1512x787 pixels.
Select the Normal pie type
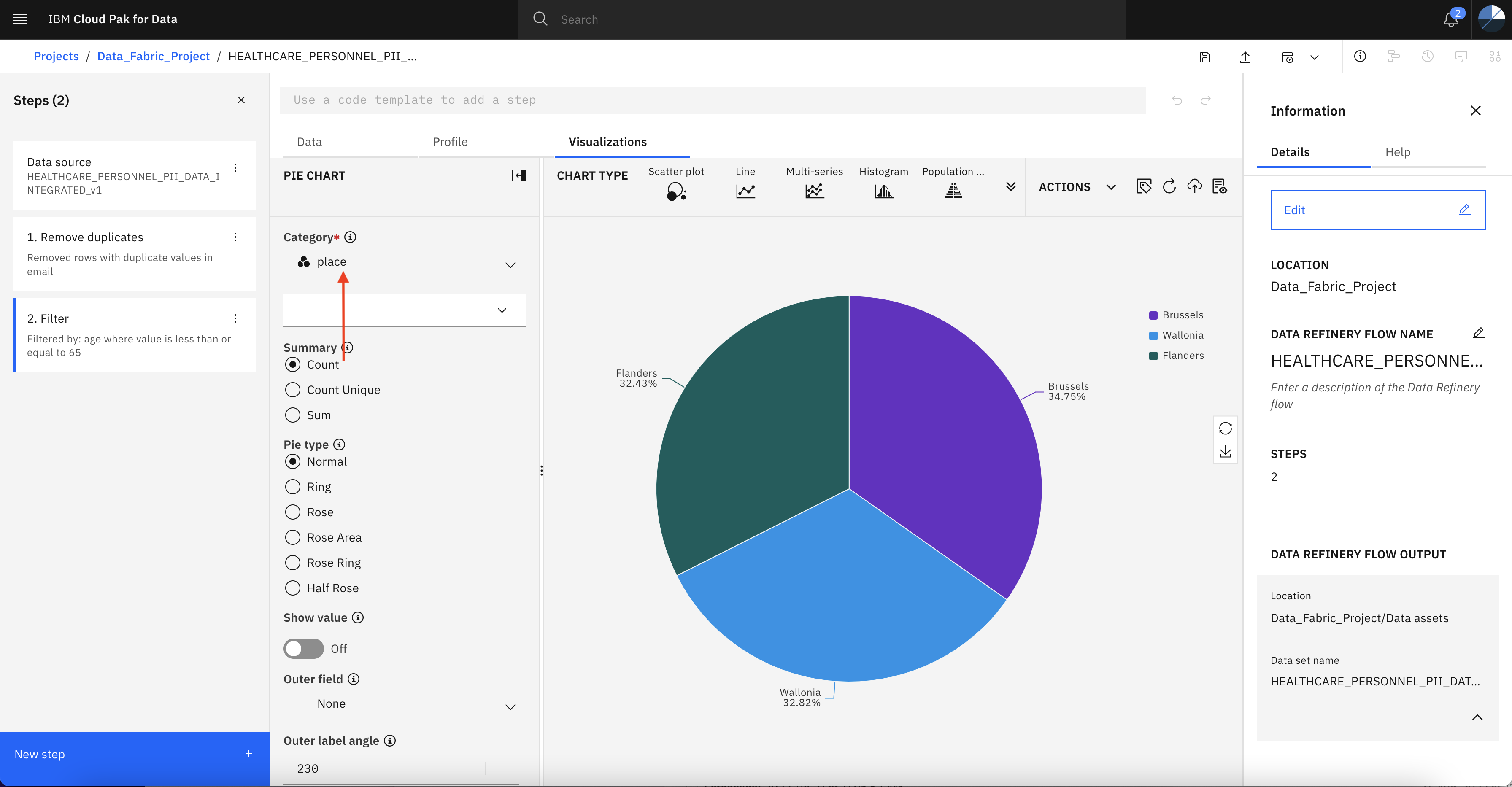(292, 461)
